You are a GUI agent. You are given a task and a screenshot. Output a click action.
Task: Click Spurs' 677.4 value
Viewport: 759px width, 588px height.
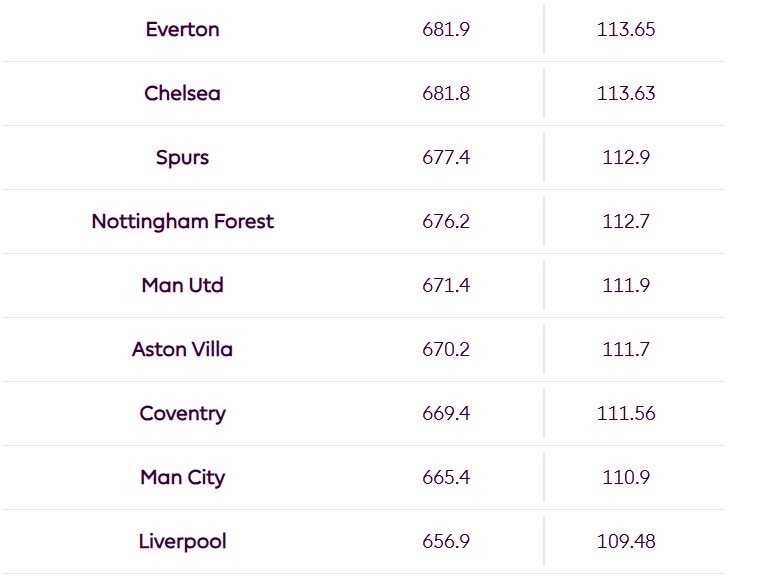[446, 157]
